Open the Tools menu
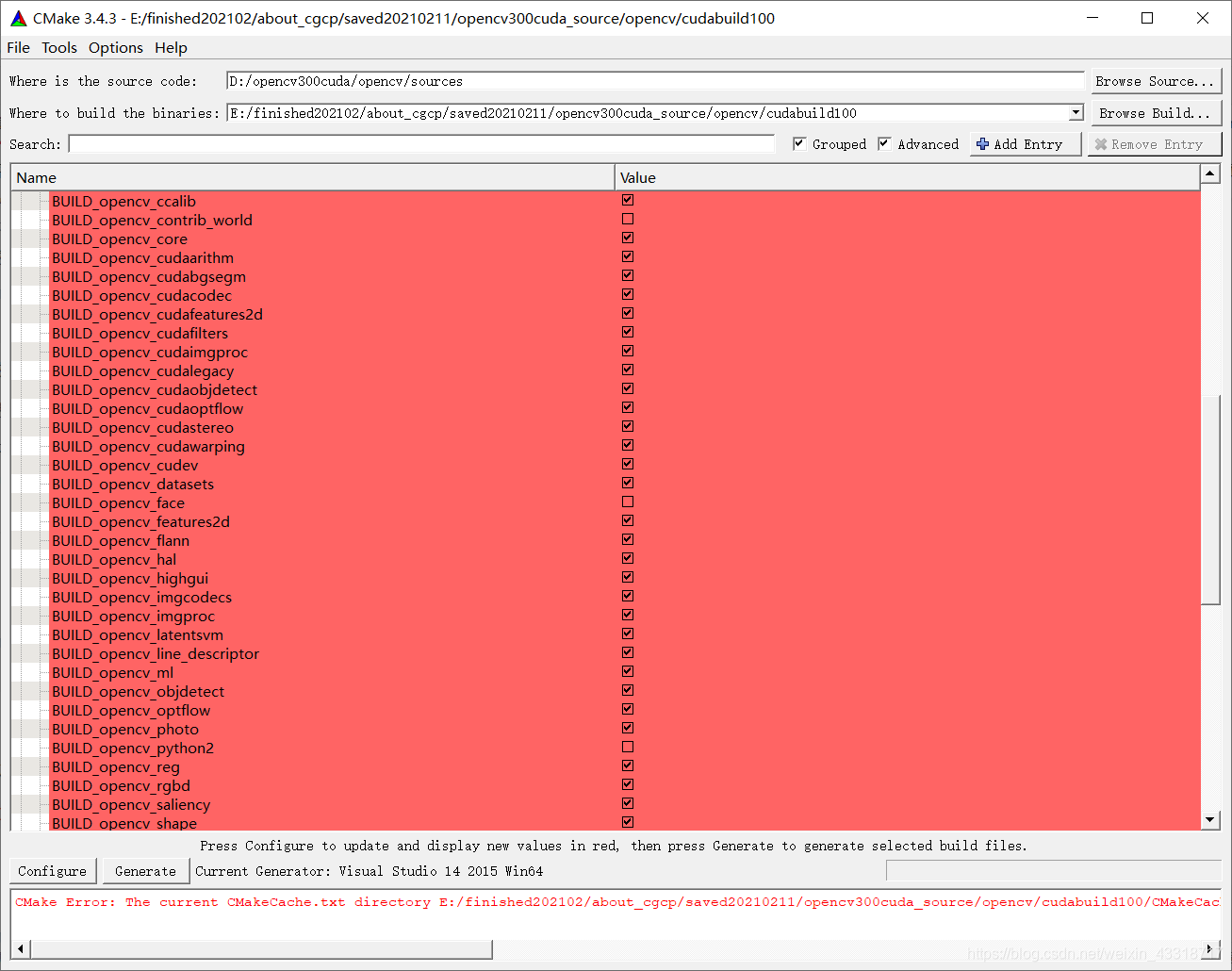1232x971 pixels. point(59,48)
